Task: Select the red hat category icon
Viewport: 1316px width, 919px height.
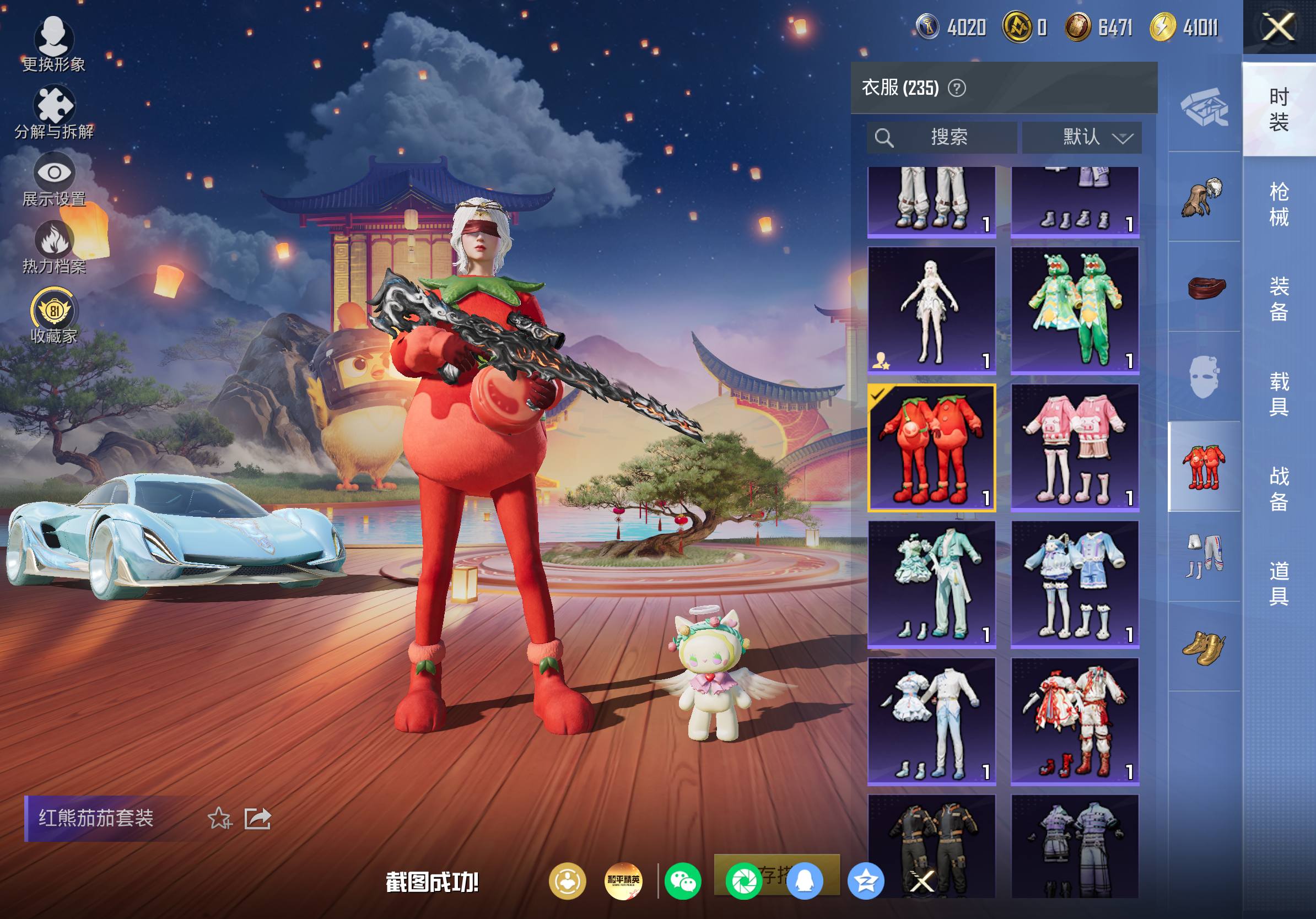Action: point(1204,286)
